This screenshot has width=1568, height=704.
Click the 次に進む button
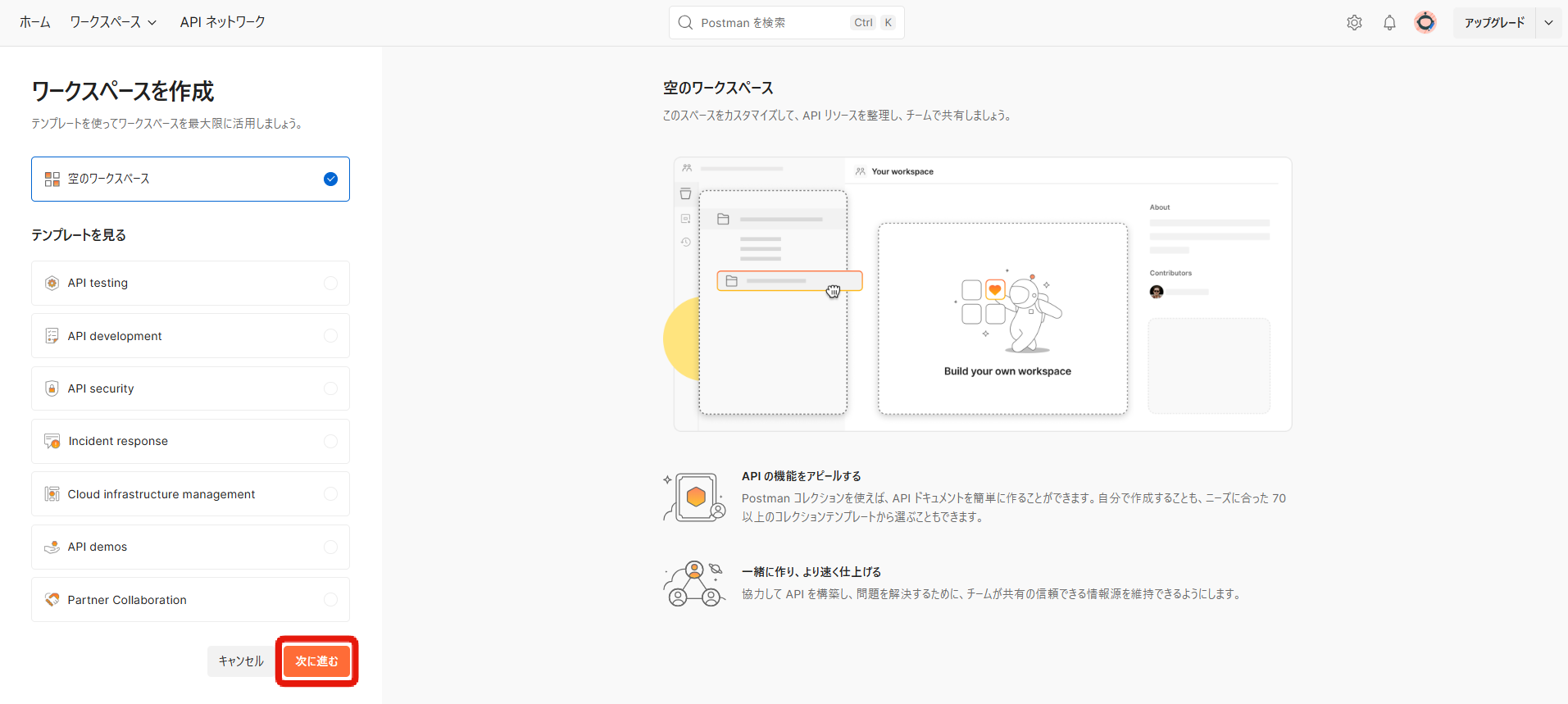click(x=317, y=661)
